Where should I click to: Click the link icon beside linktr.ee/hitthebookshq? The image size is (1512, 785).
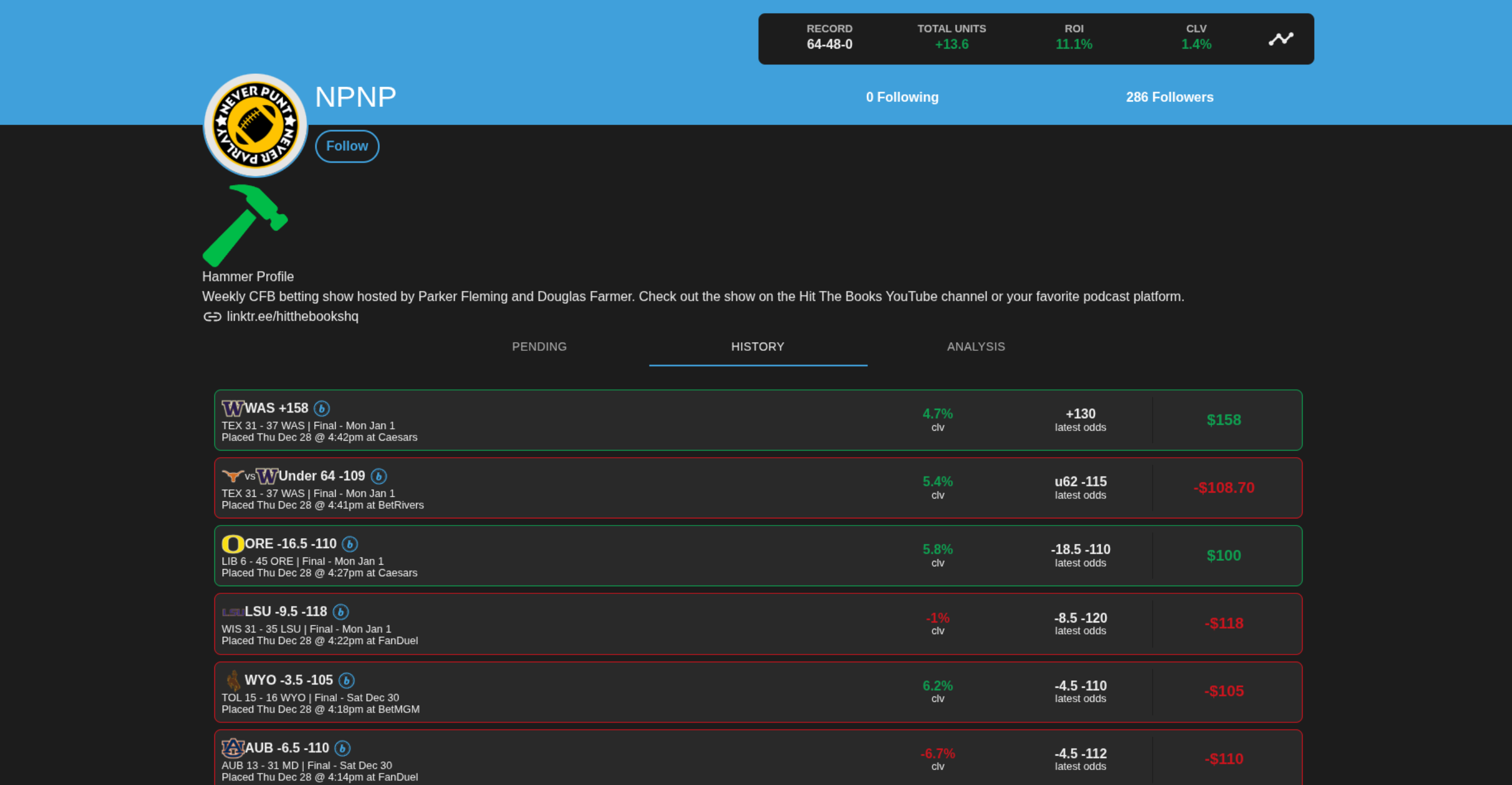212,317
